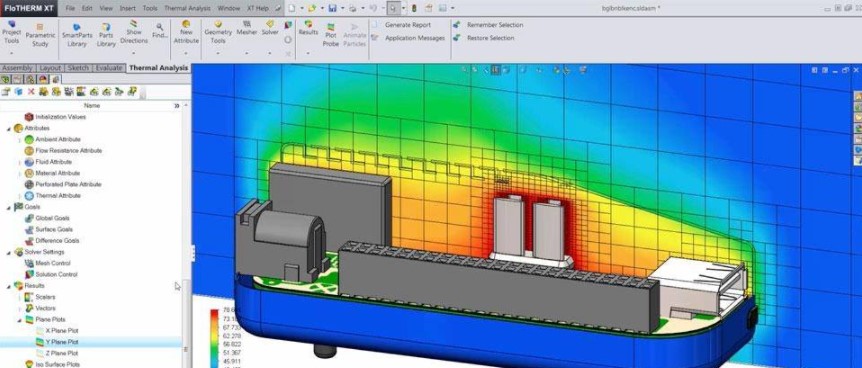Activate the Plot Probe tool

[330, 35]
